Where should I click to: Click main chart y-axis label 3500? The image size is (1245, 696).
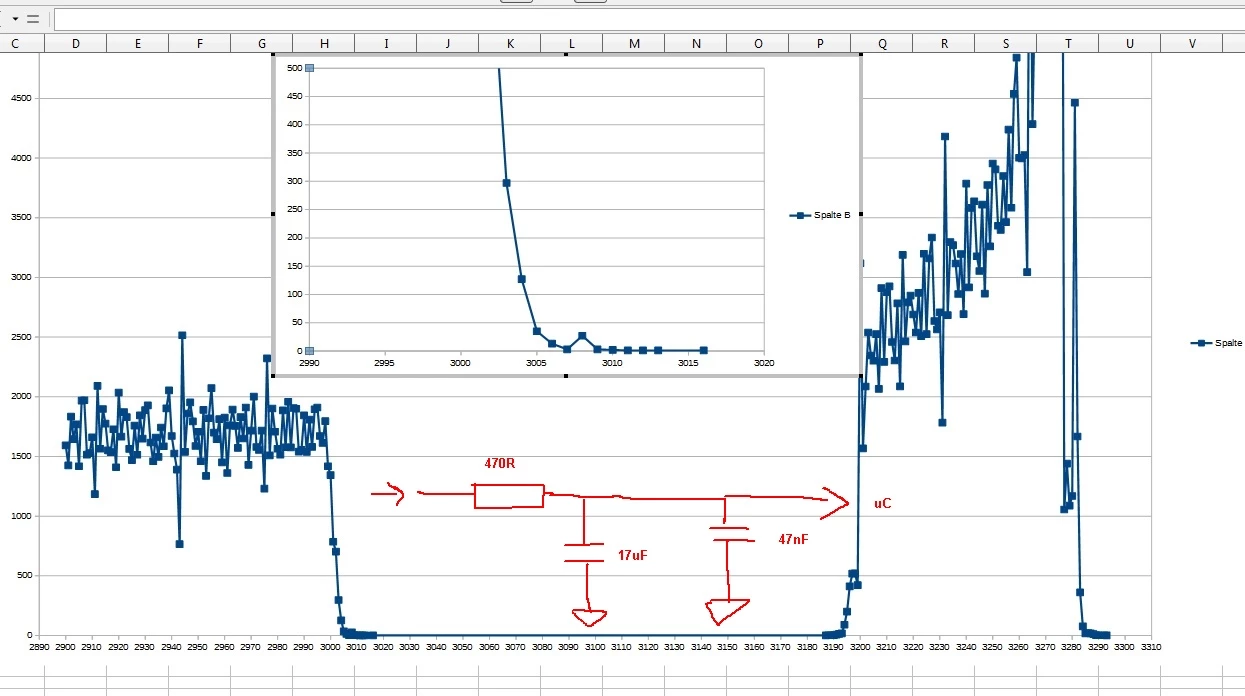click(21, 218)
